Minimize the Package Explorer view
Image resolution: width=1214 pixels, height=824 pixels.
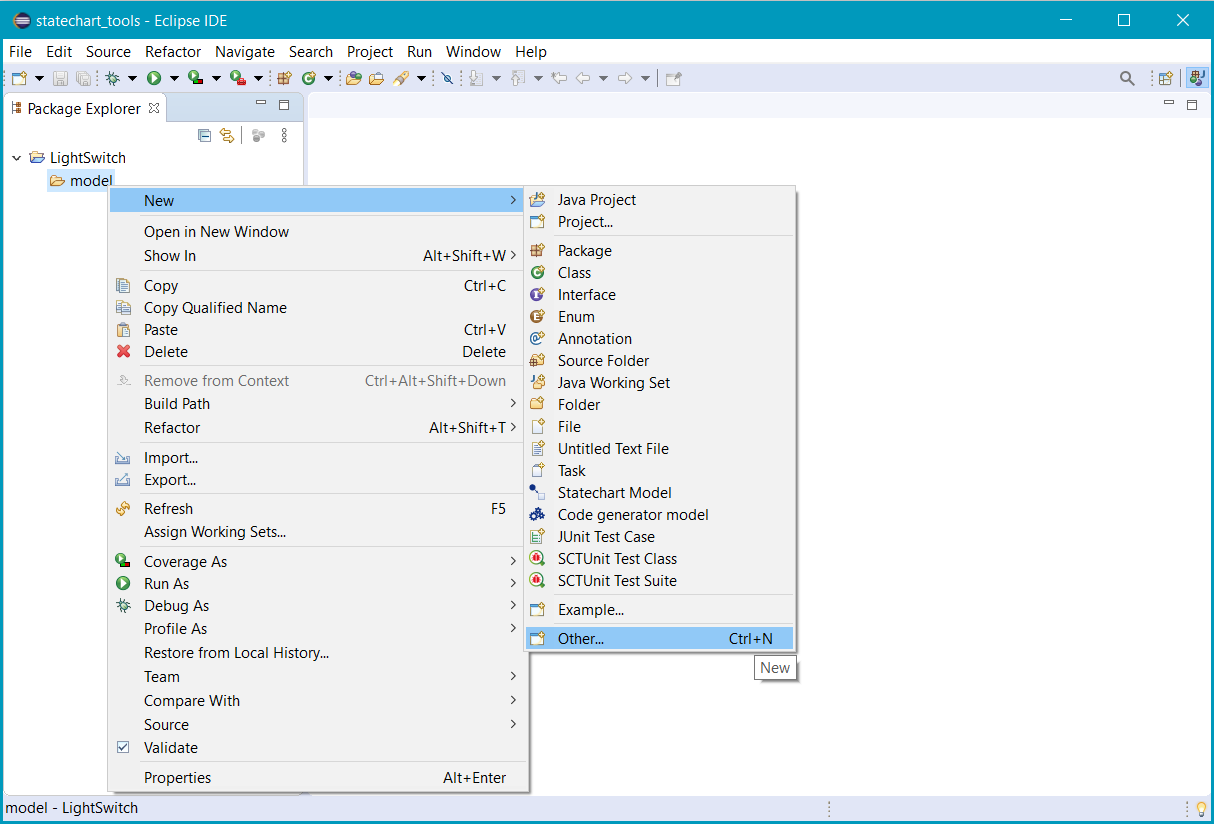tap(261, 104)
